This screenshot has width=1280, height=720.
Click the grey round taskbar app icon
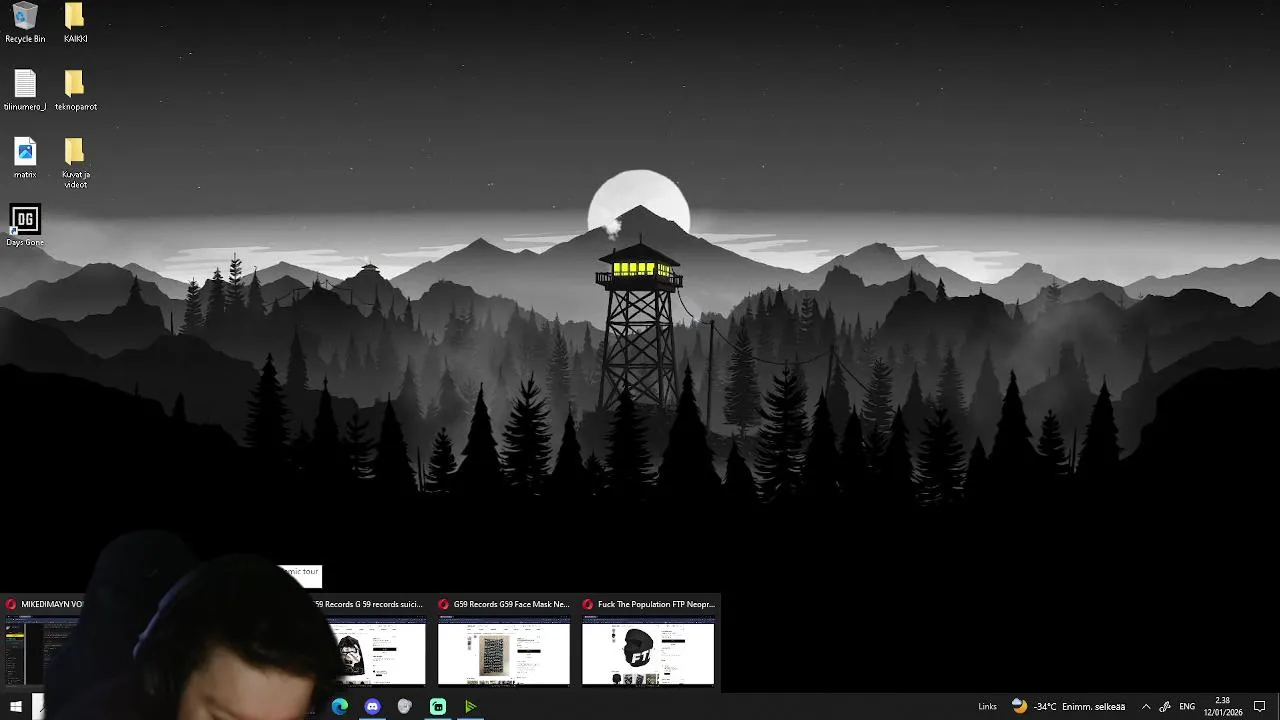[405, 706]
